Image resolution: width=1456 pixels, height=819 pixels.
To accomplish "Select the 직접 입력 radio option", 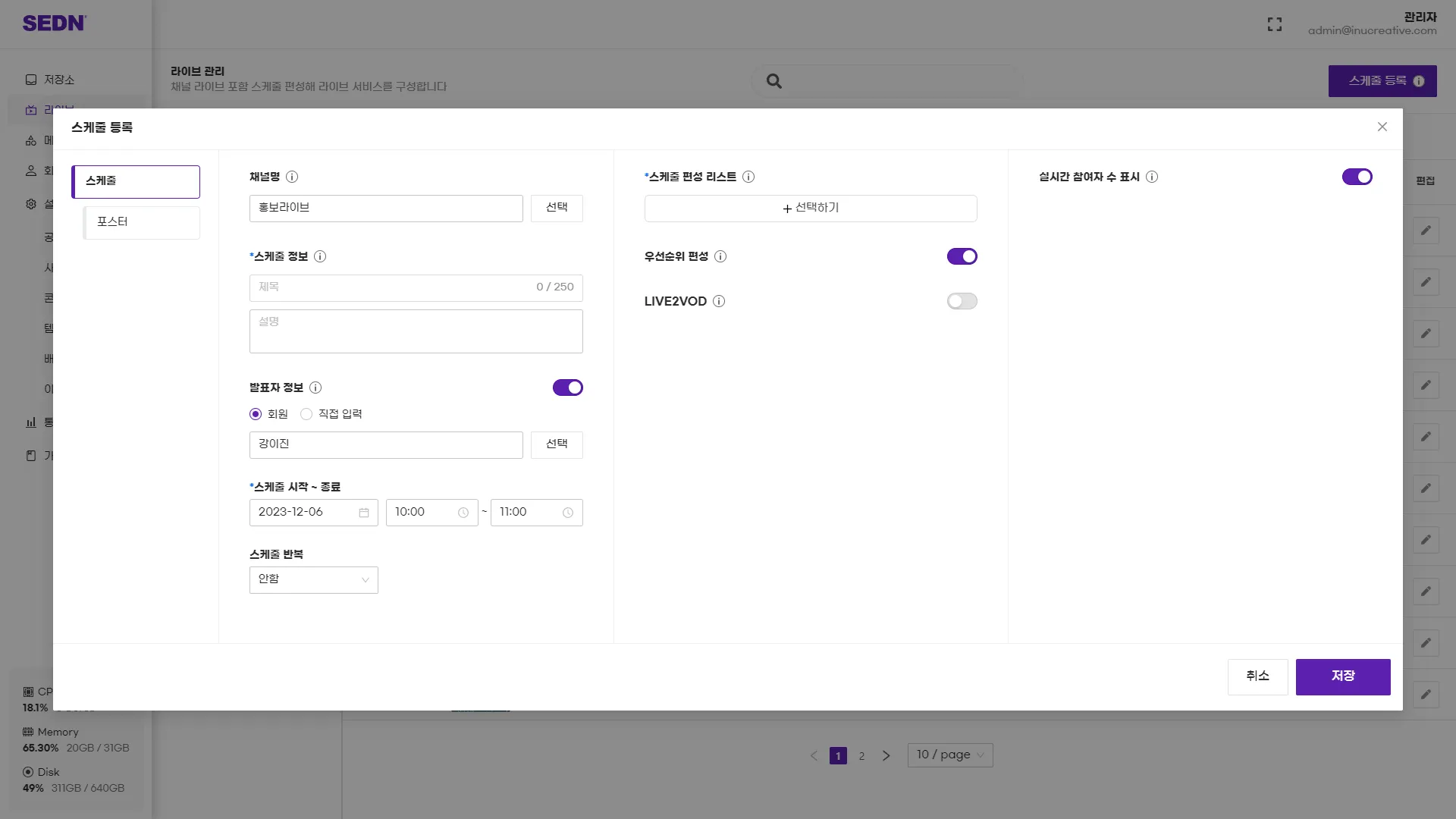I will coord(306,414).
